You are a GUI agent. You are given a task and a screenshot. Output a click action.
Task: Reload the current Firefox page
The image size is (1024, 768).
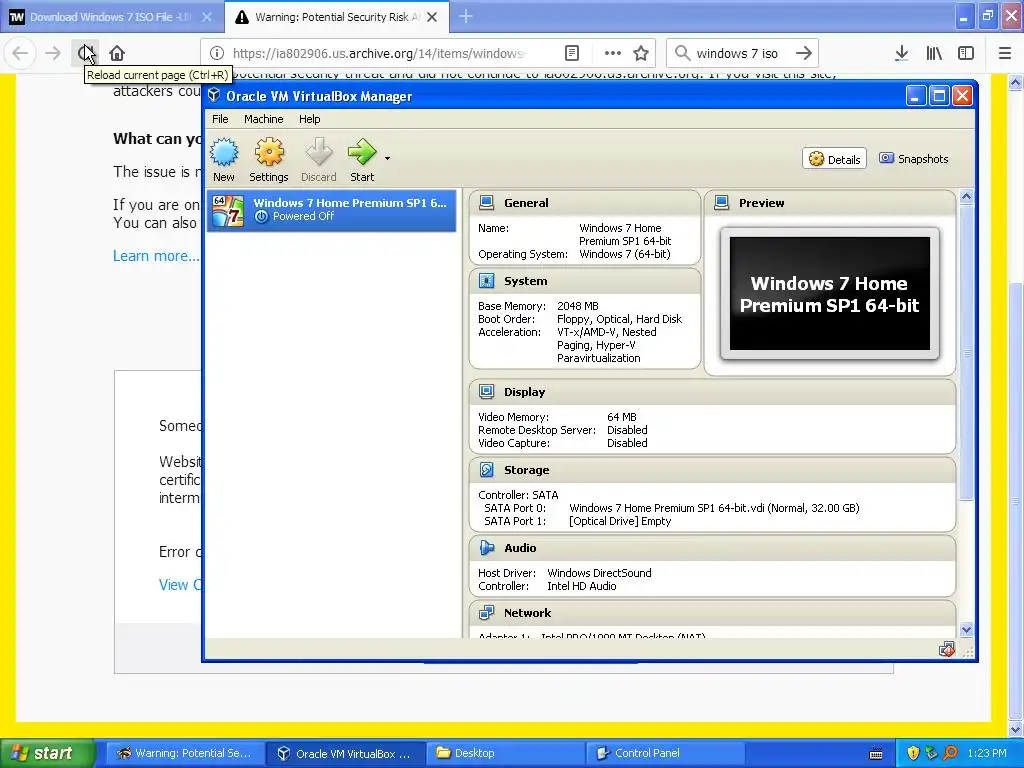[85, 53]
